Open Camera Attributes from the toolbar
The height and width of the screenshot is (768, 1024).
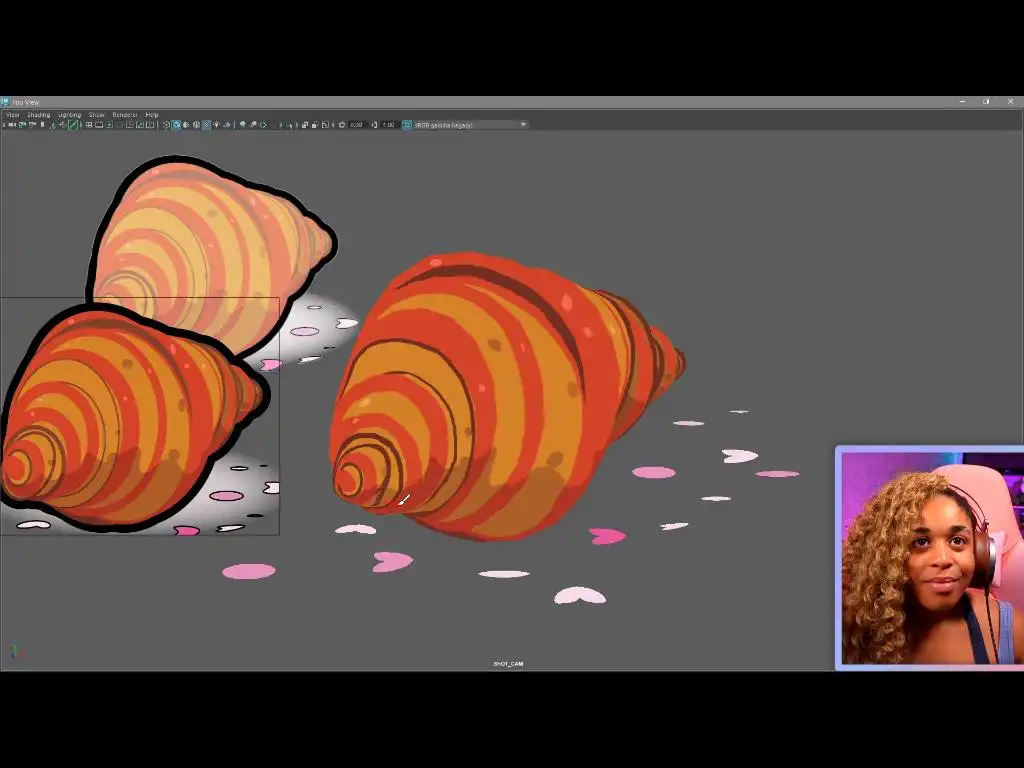click(x=33, y=124)
